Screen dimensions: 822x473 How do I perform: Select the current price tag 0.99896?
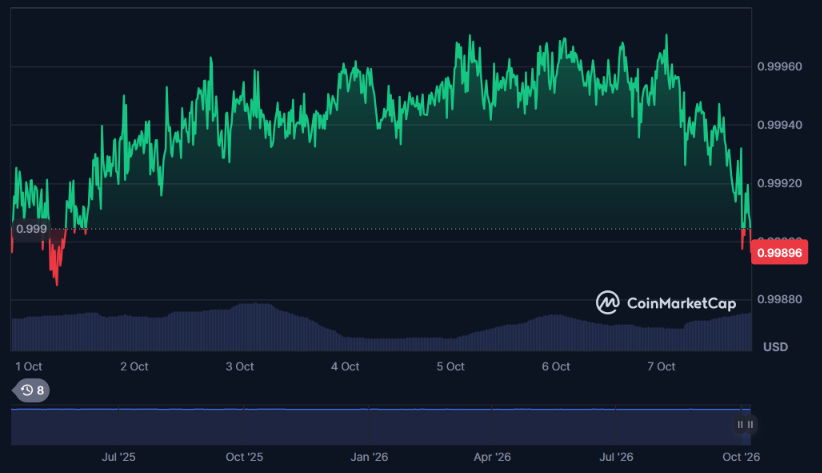coord(780,252)
